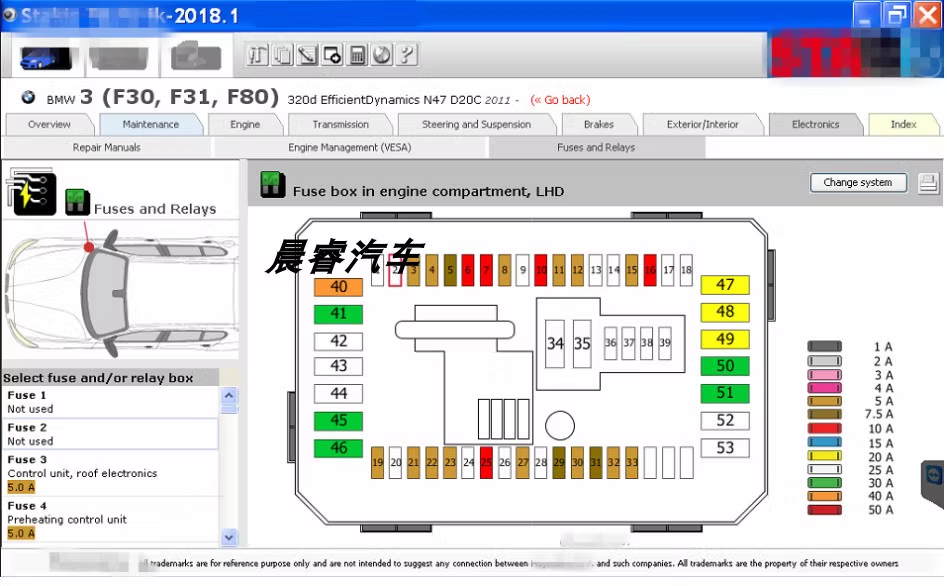Select green fuse 46 in the diagram

point(338,448)
